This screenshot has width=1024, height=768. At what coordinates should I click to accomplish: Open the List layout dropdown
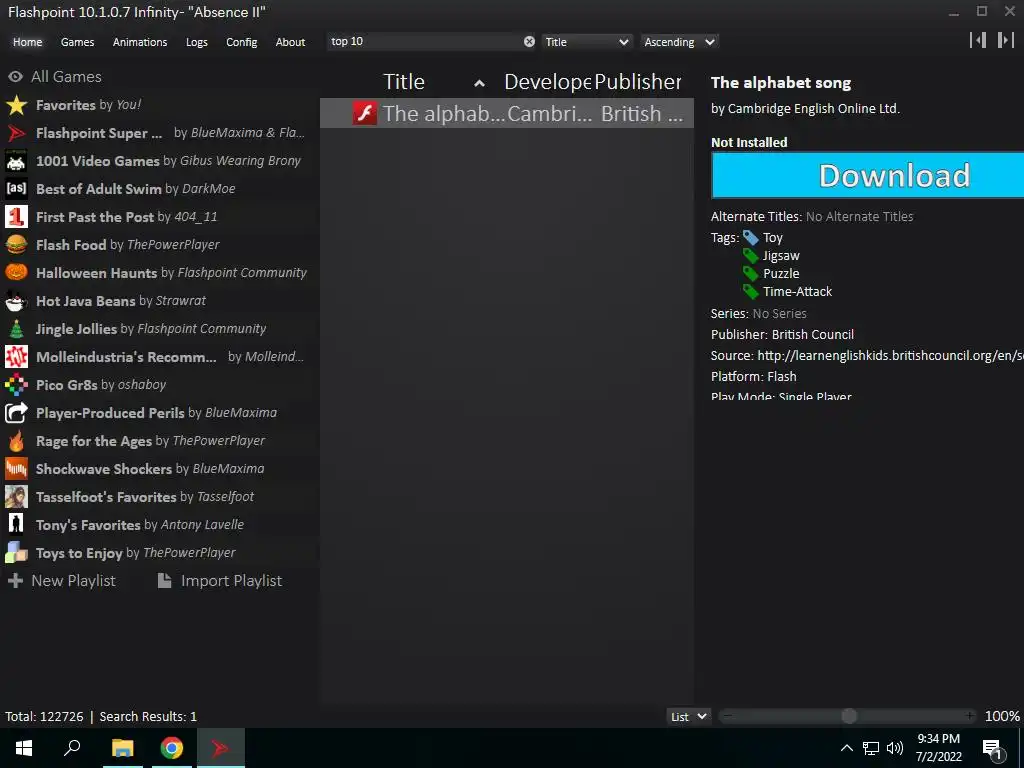point(688,716)
